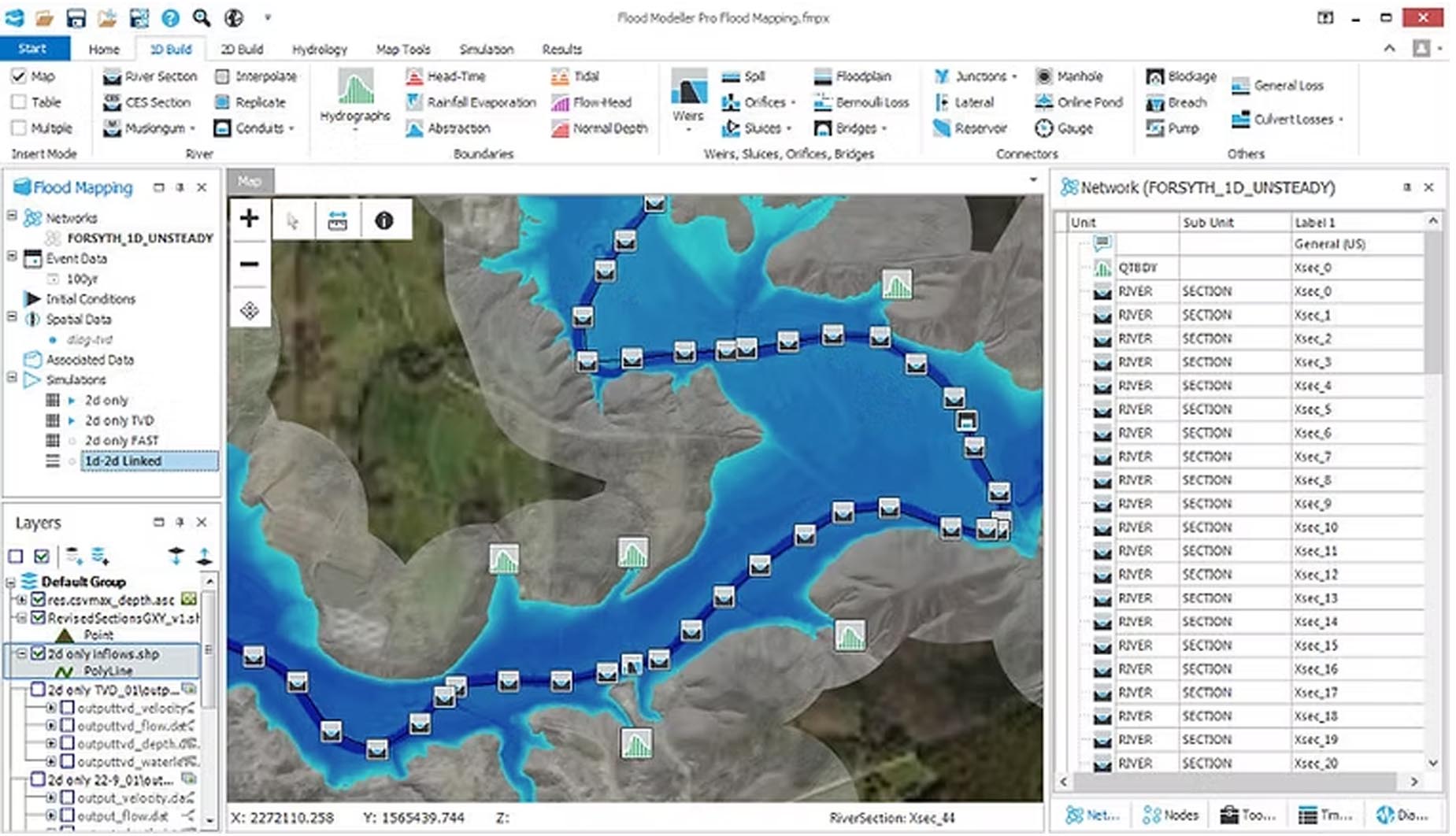
Task: Toggle the Multiple insert mode checkbox
Action: [19, 128]
